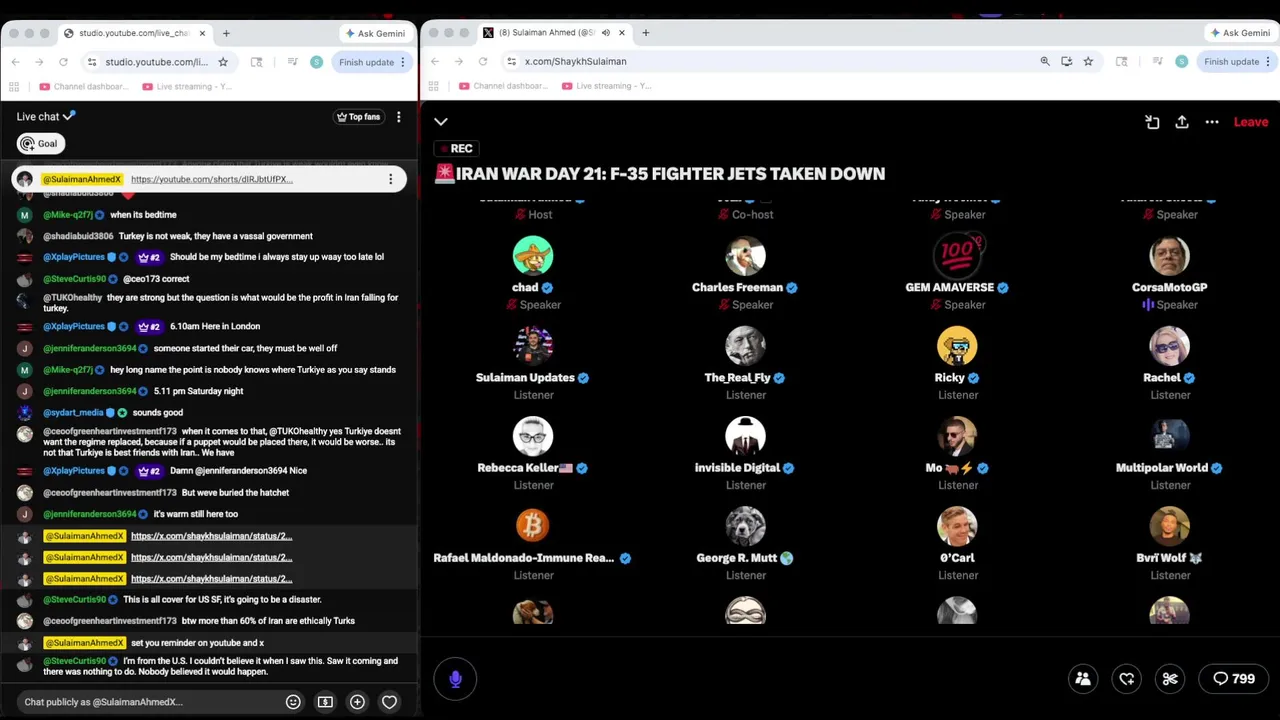Screen dimensions: 1280x720
Task: Open the Space participants list icon
Action: [x=1083, y=679]
